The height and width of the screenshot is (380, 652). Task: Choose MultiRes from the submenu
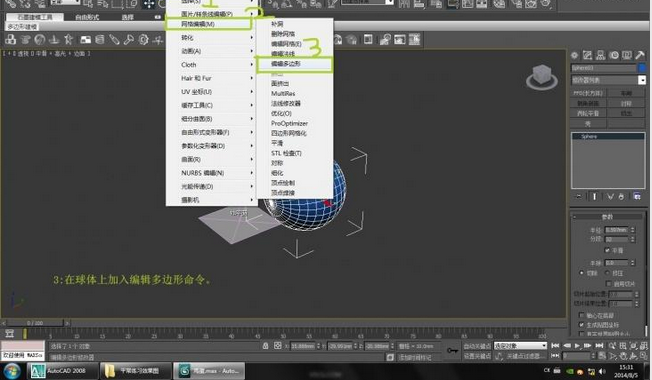tap(294, 94)
